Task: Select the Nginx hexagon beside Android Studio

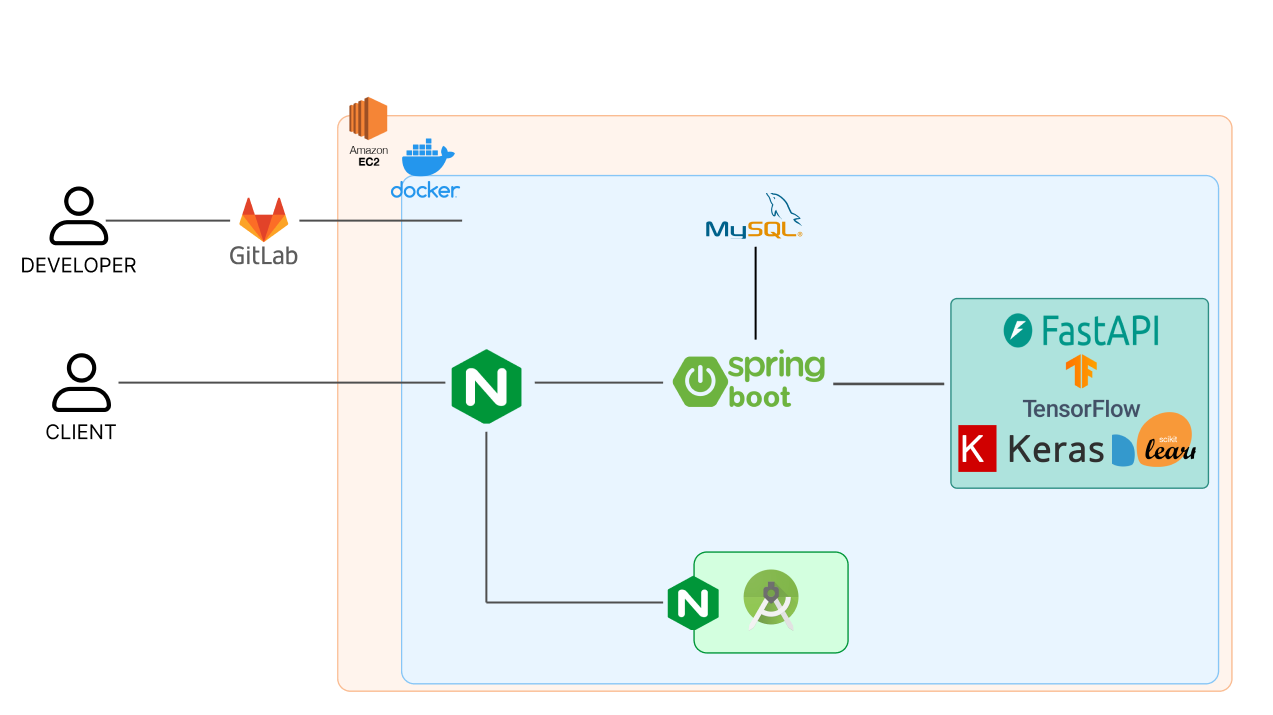Action: coord(694,602)
